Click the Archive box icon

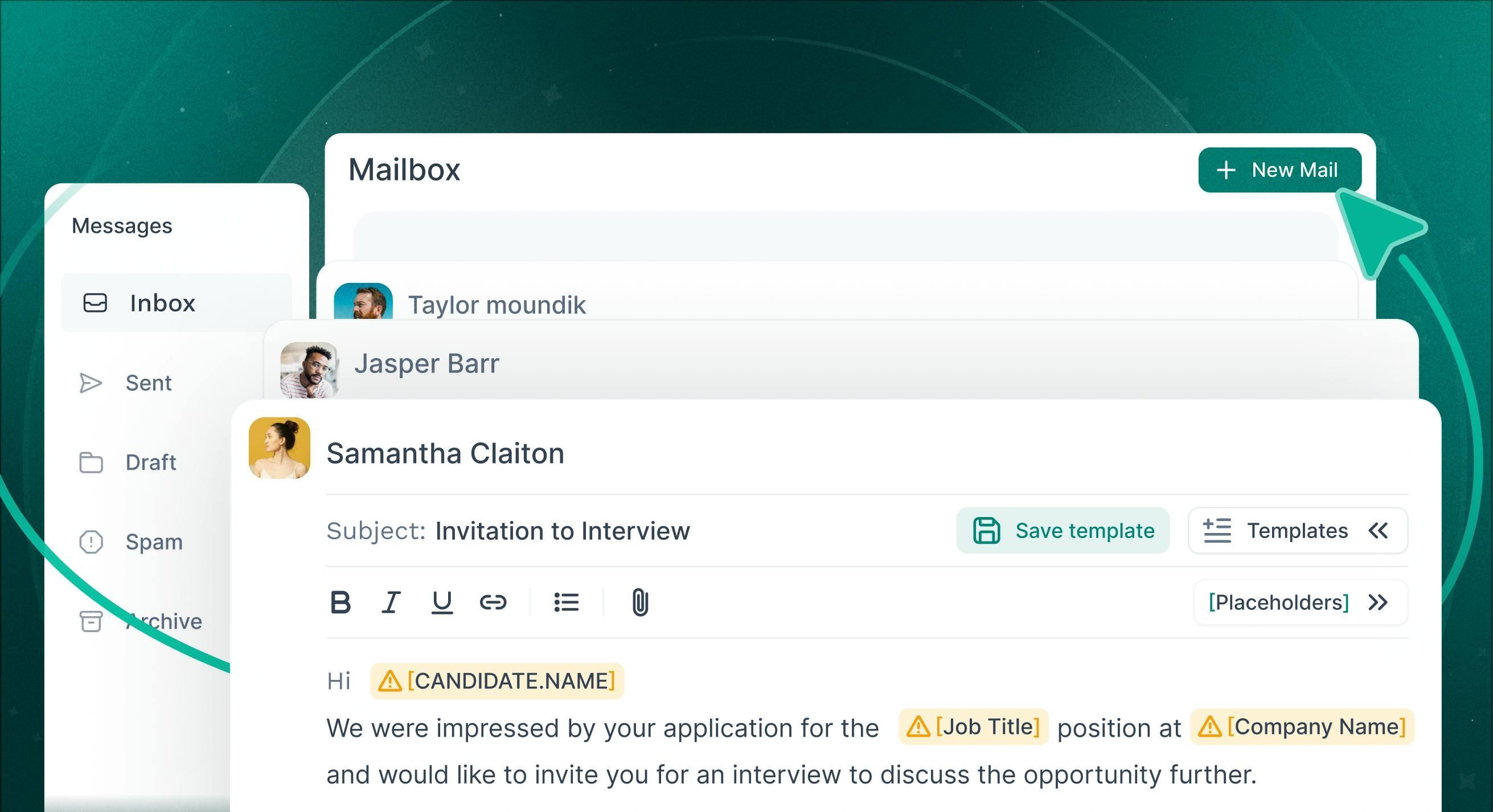pyautogui.click(x=91, y=621)
